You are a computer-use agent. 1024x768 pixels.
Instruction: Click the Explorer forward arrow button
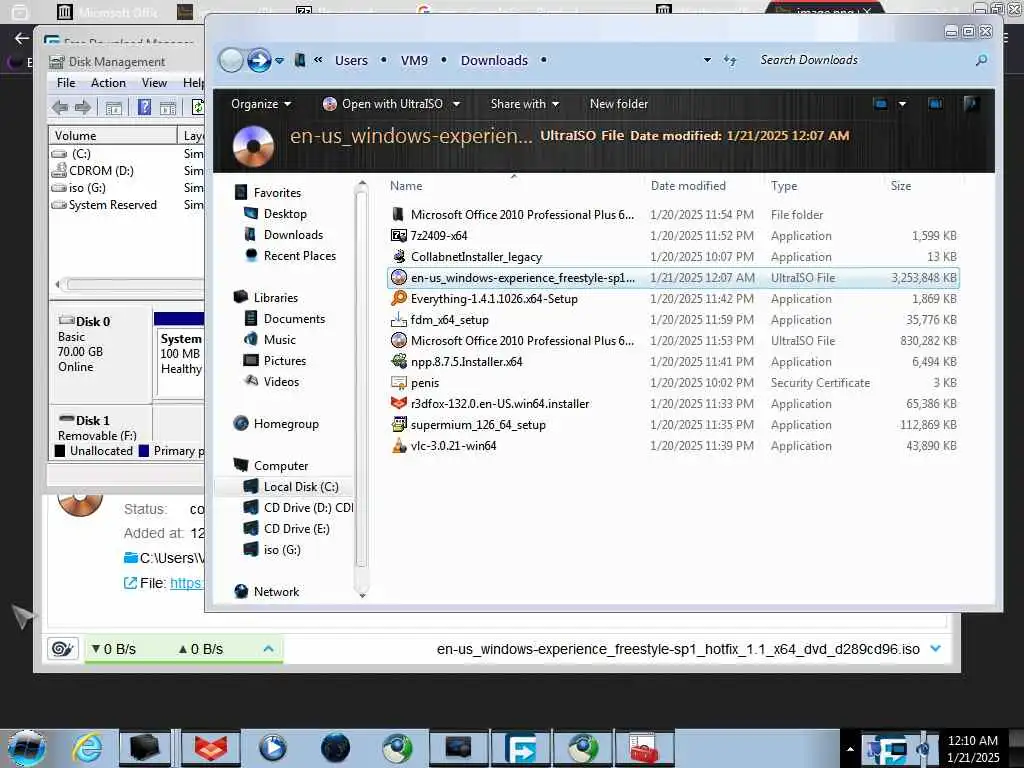259,61
